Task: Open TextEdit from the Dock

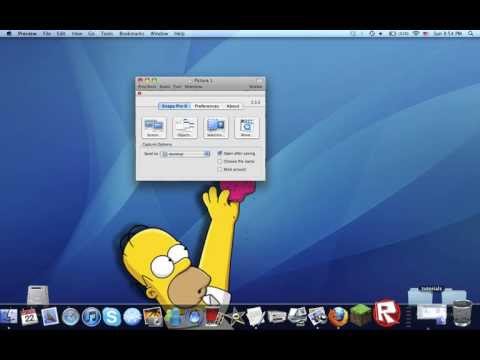Action: [255, 317]
